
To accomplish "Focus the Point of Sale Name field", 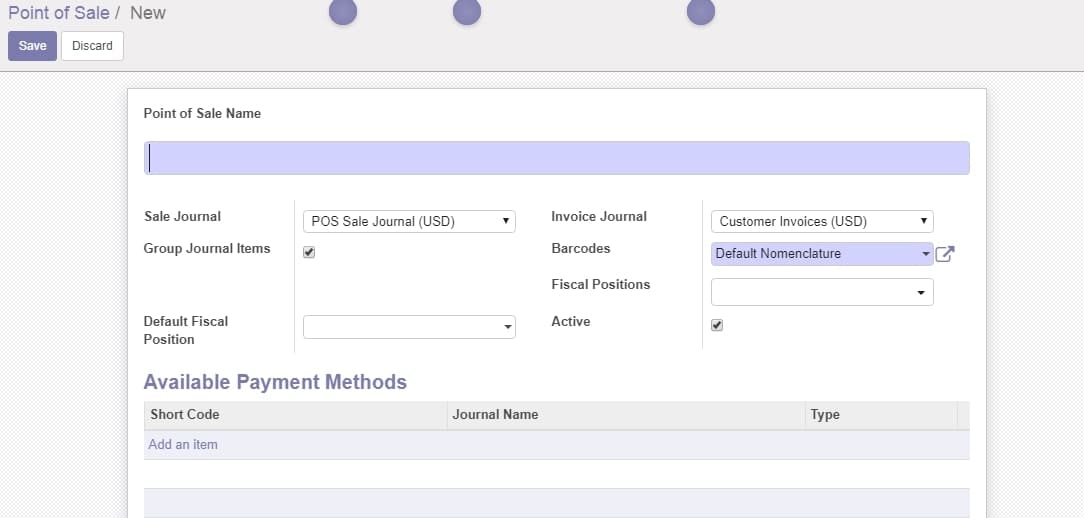I will pos(557,158).
